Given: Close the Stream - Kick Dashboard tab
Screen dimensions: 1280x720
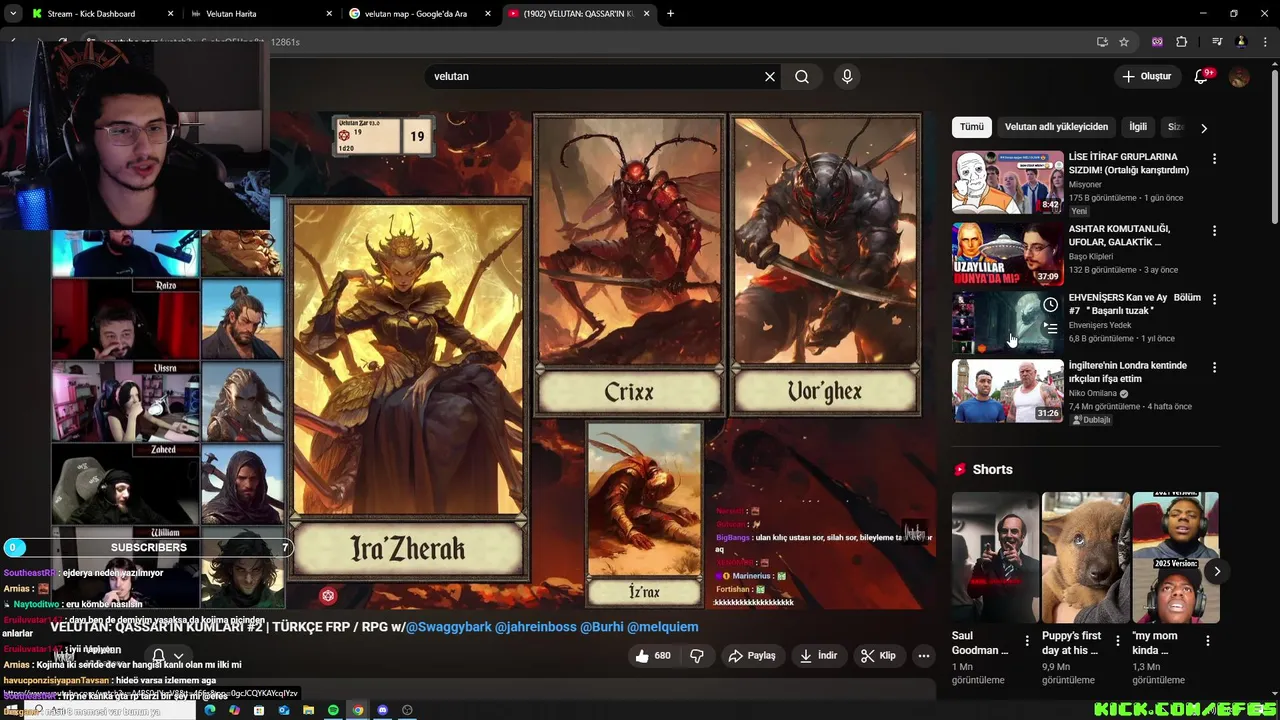Looking at the screenshot, I should tap(170, 14).
